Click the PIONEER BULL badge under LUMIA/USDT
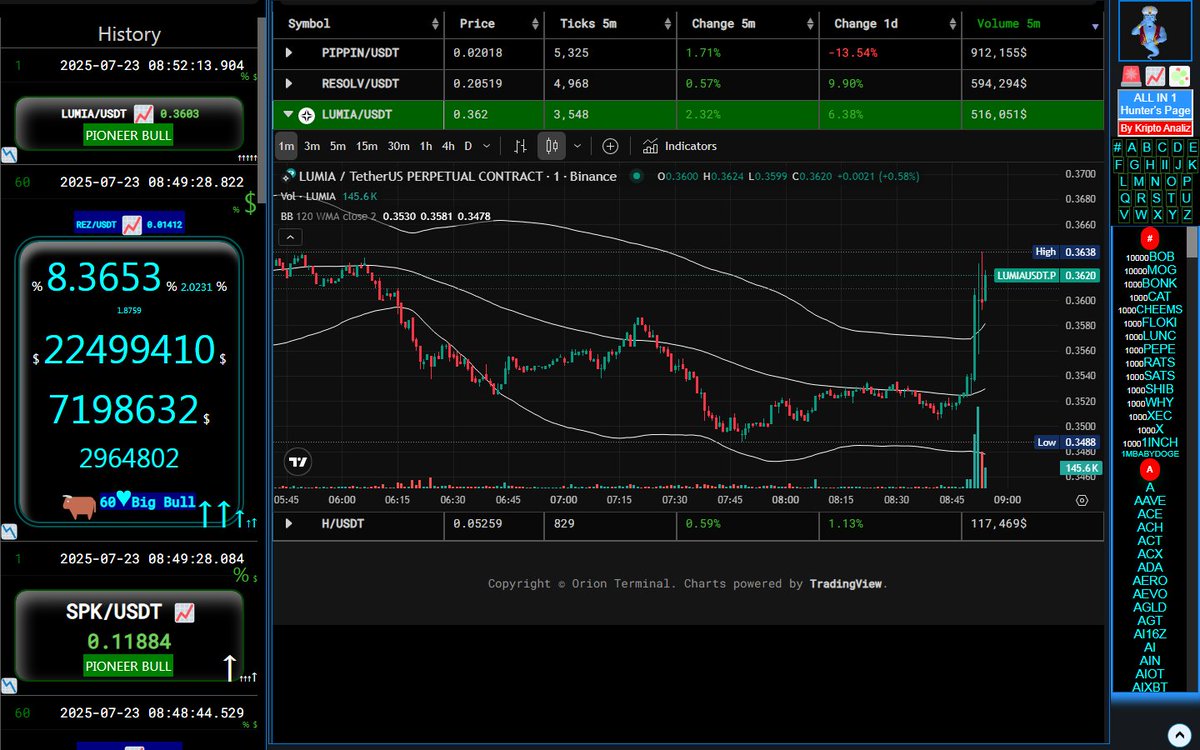The image size is (1200, 750). [128, 135]
